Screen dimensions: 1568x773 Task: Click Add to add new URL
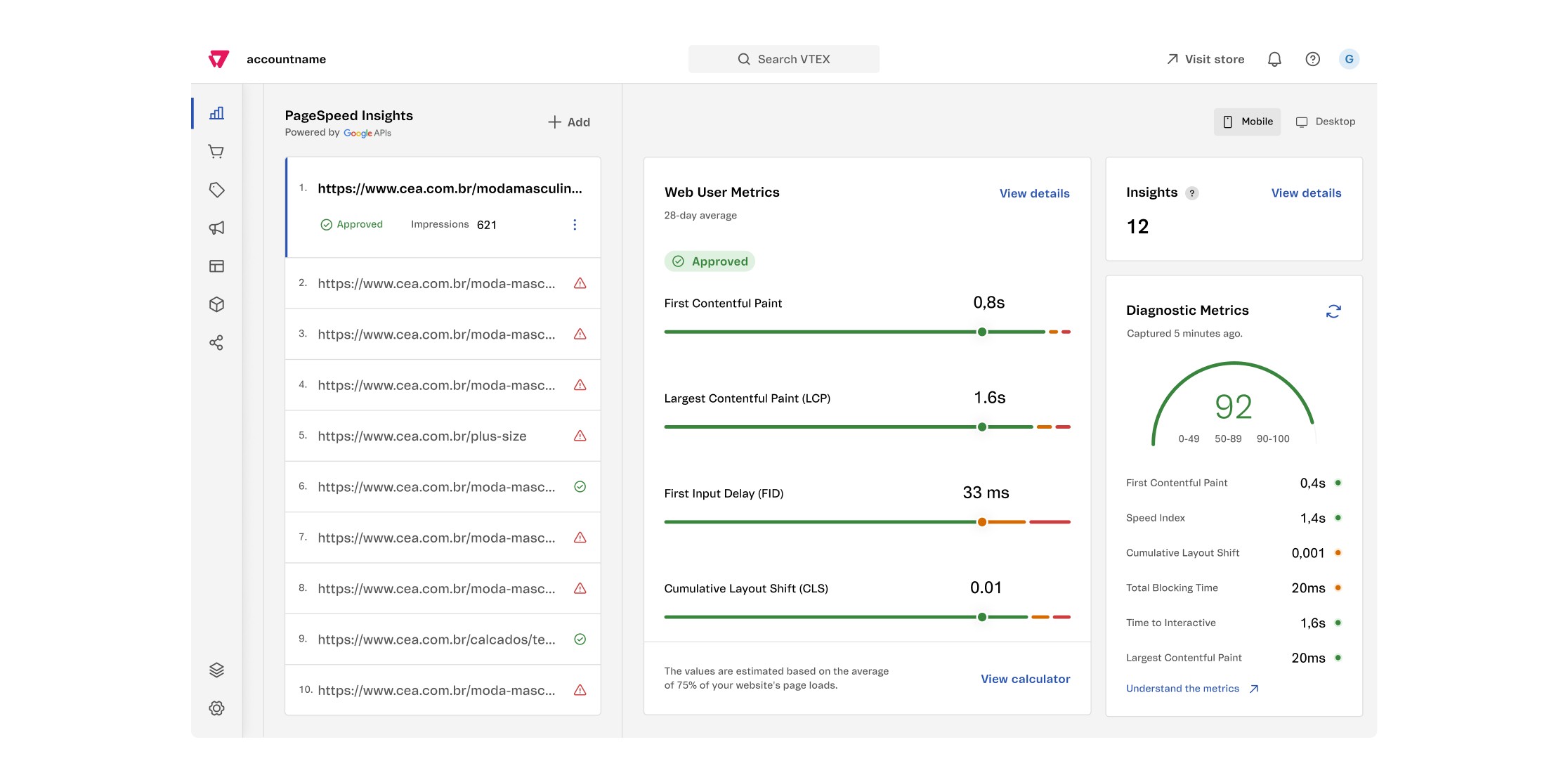(569, 122)
